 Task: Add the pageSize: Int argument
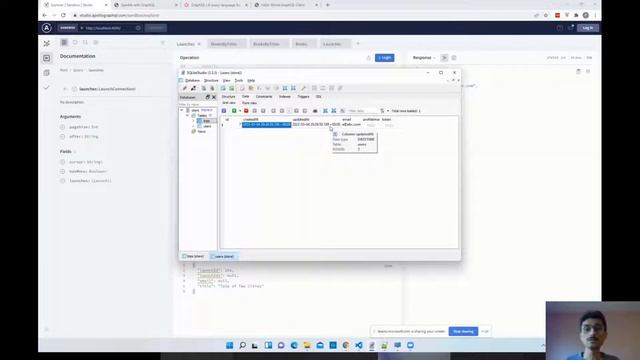pos(62,127)
